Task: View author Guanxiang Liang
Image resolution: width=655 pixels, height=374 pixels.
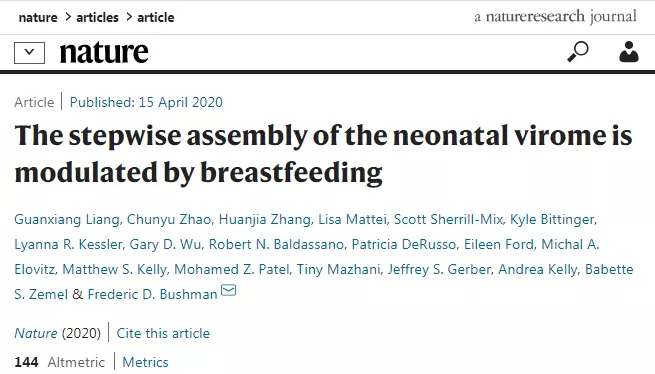Action: [x=67, y=219]
